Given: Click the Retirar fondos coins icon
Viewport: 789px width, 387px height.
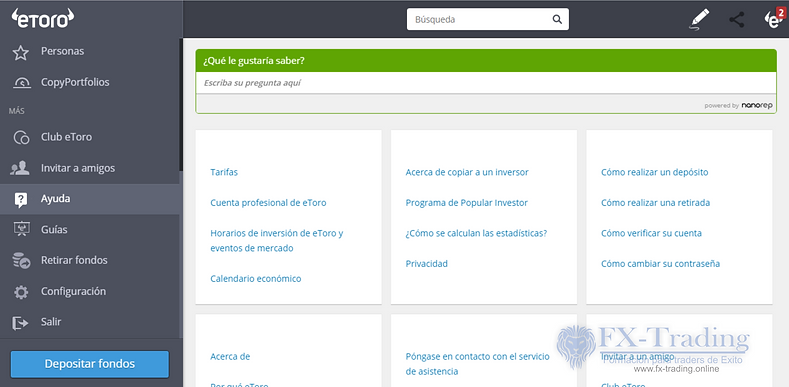Looking at the screenshot, I should point(21,261).
